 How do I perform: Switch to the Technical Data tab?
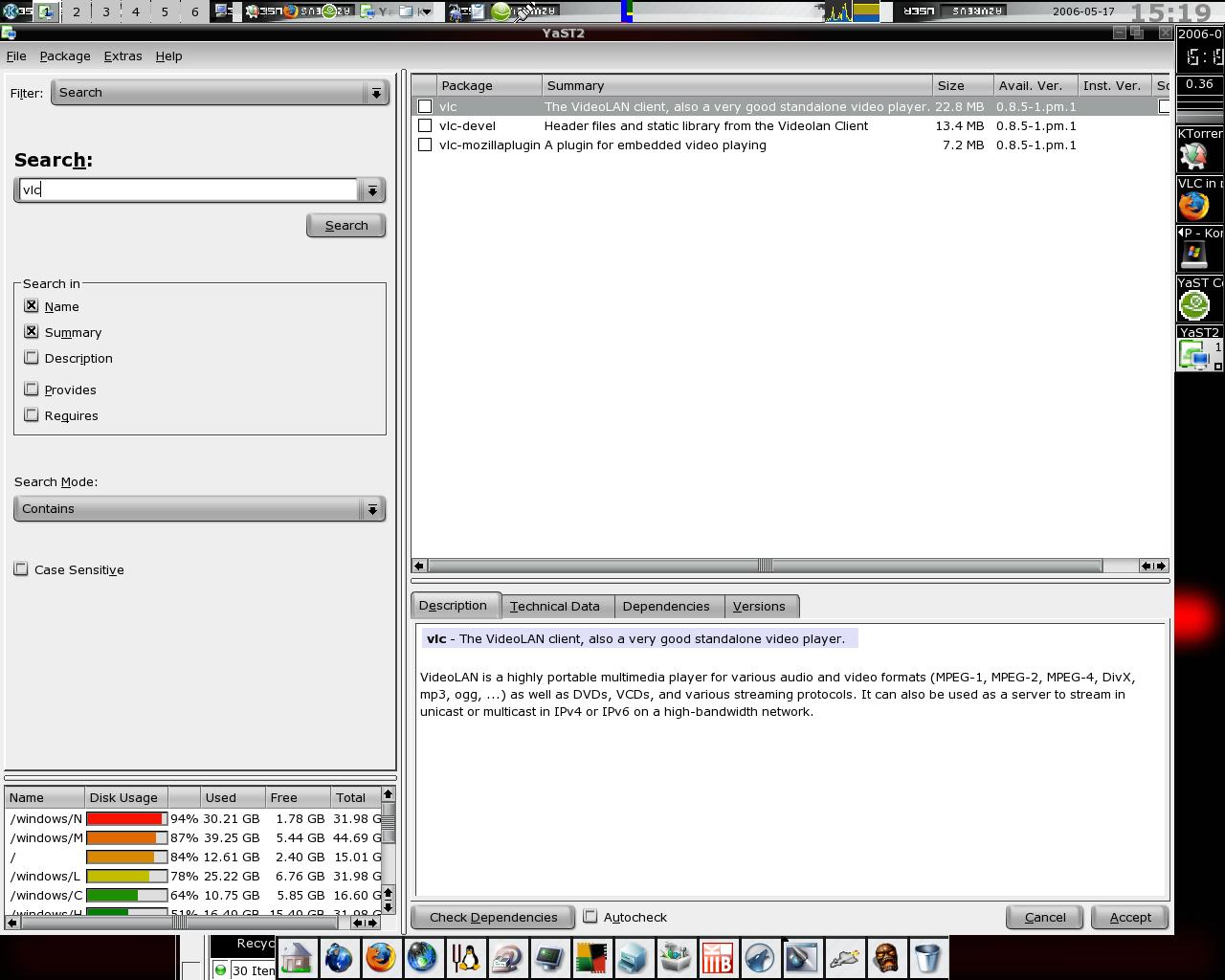(x=554, y=606)
